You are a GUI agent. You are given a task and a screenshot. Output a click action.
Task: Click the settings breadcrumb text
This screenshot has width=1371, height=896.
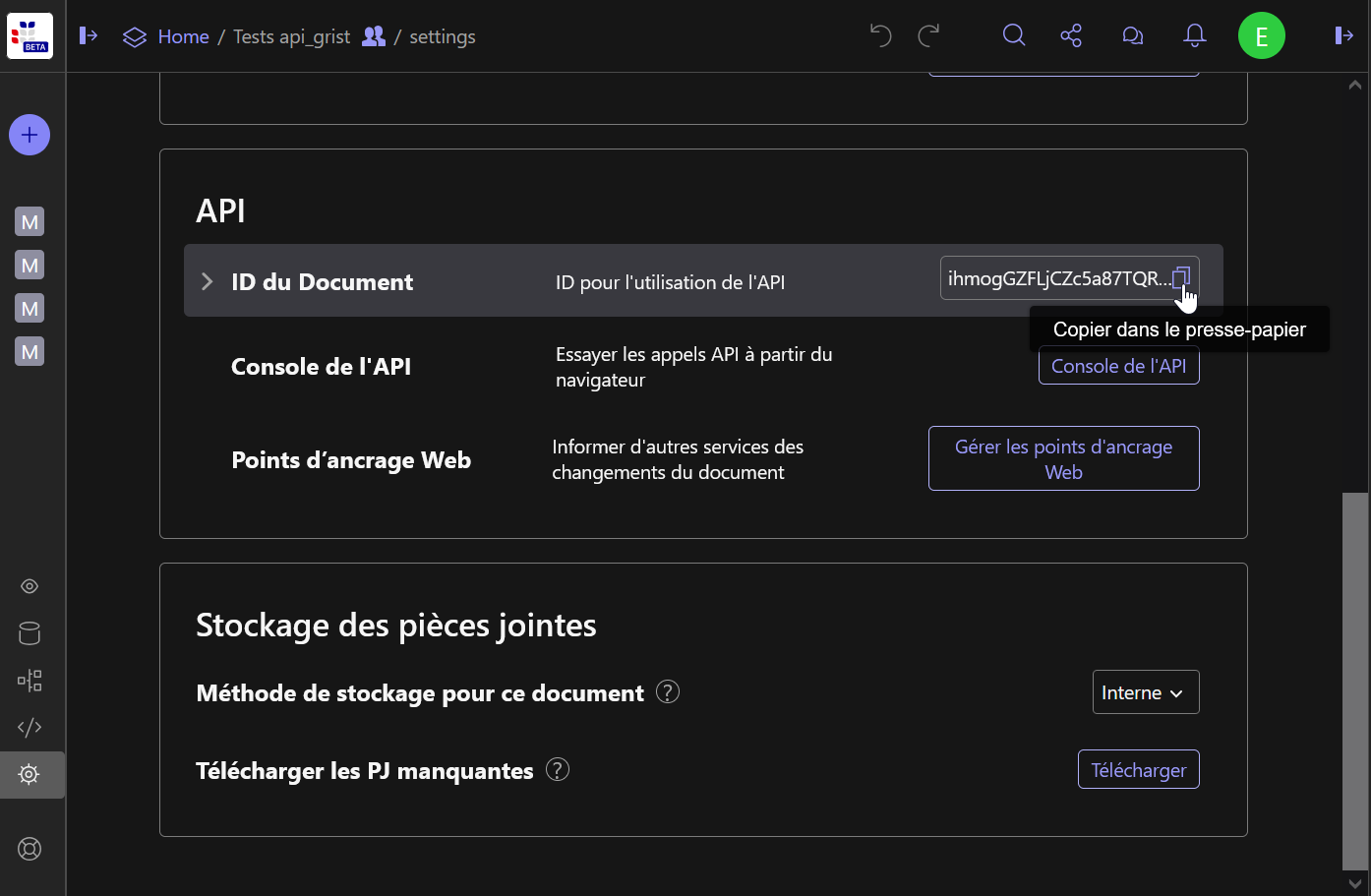pos(443,36)
